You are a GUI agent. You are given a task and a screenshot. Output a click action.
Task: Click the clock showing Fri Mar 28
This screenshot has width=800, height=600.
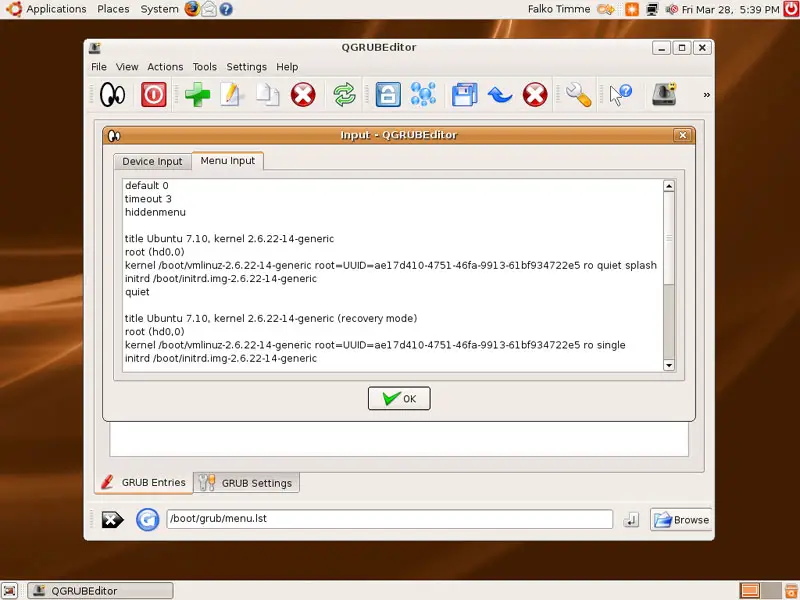[731, 9]
